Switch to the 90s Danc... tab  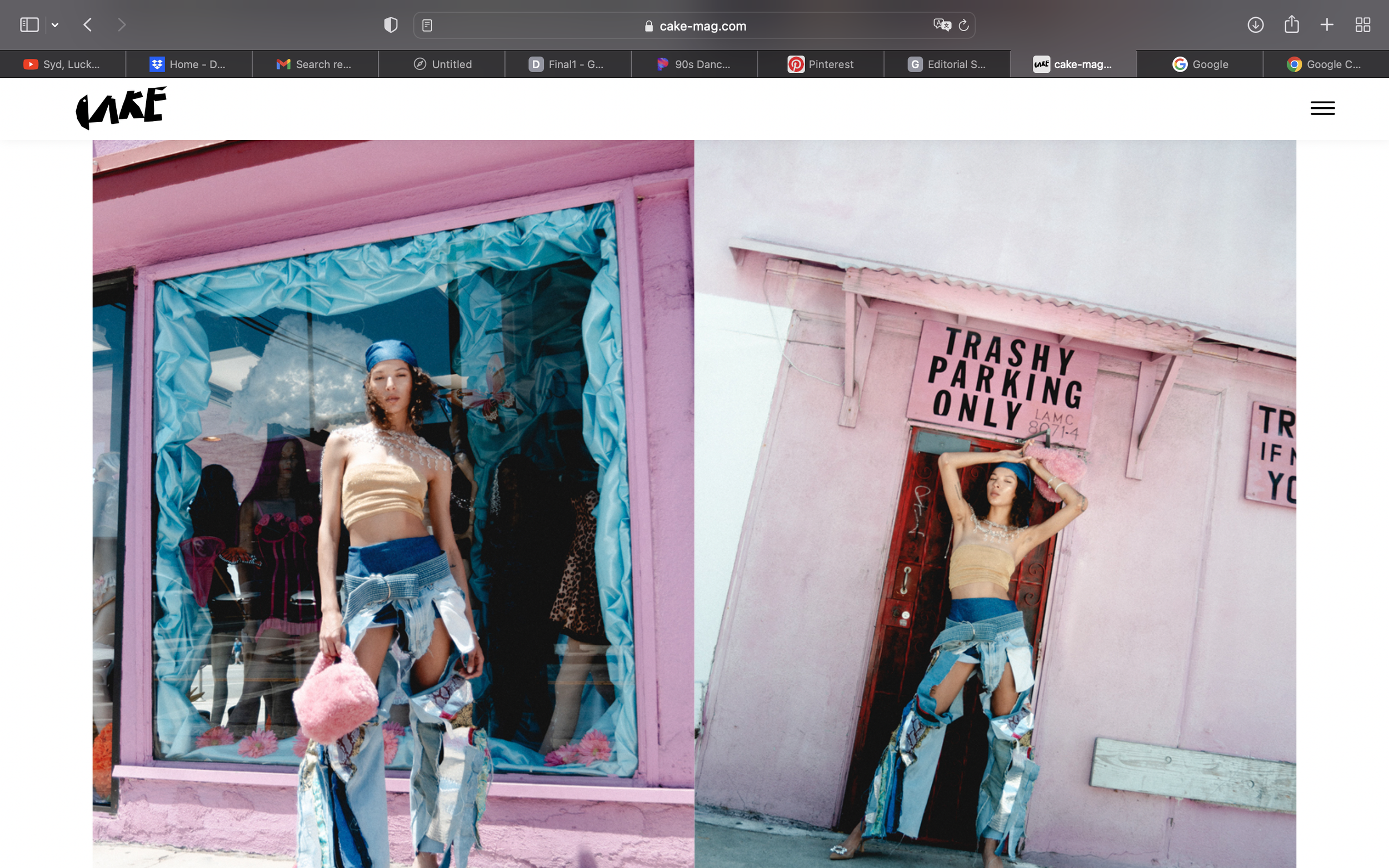click(694, 64)
